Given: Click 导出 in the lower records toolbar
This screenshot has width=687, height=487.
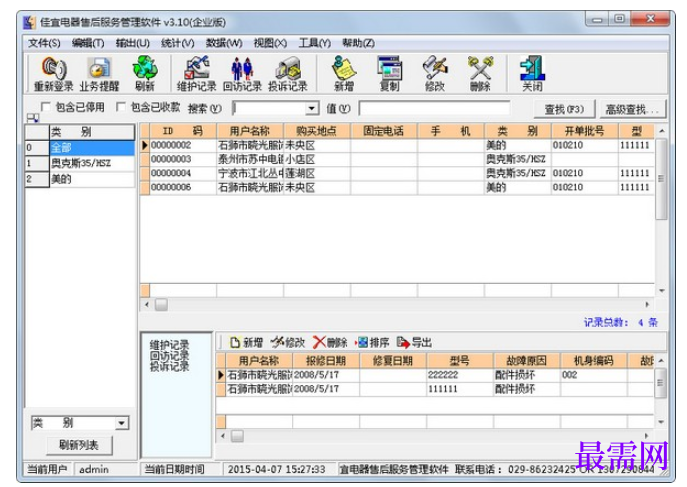Looking at the screenshot, I should pos(414,342).
